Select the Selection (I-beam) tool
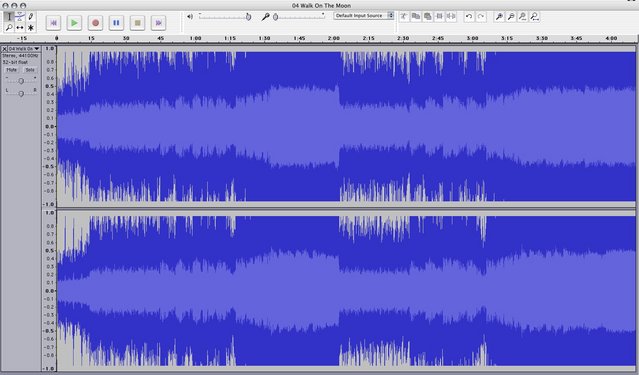This screenshot has height=375, width=639. (x=9, y=17)
